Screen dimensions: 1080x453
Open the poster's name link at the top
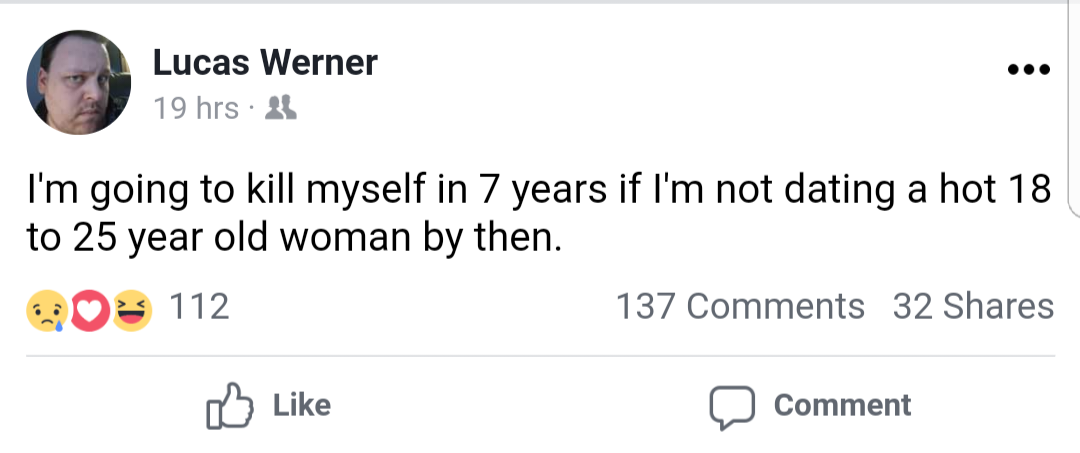(x=265, y=63)
